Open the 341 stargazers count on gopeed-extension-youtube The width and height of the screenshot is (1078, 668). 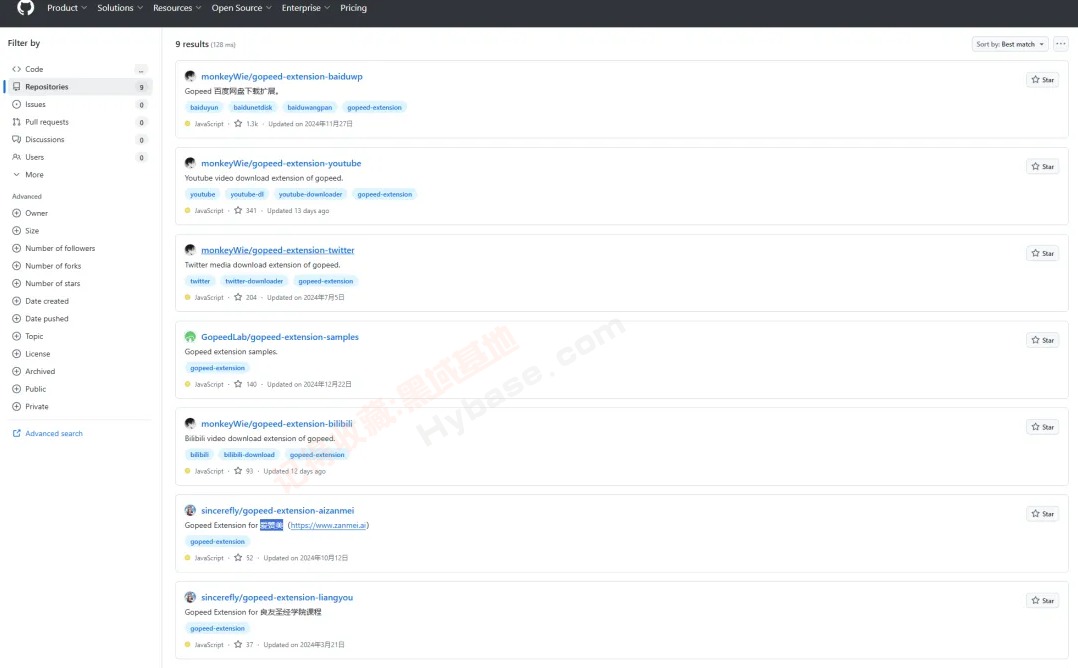pos(245,210)
